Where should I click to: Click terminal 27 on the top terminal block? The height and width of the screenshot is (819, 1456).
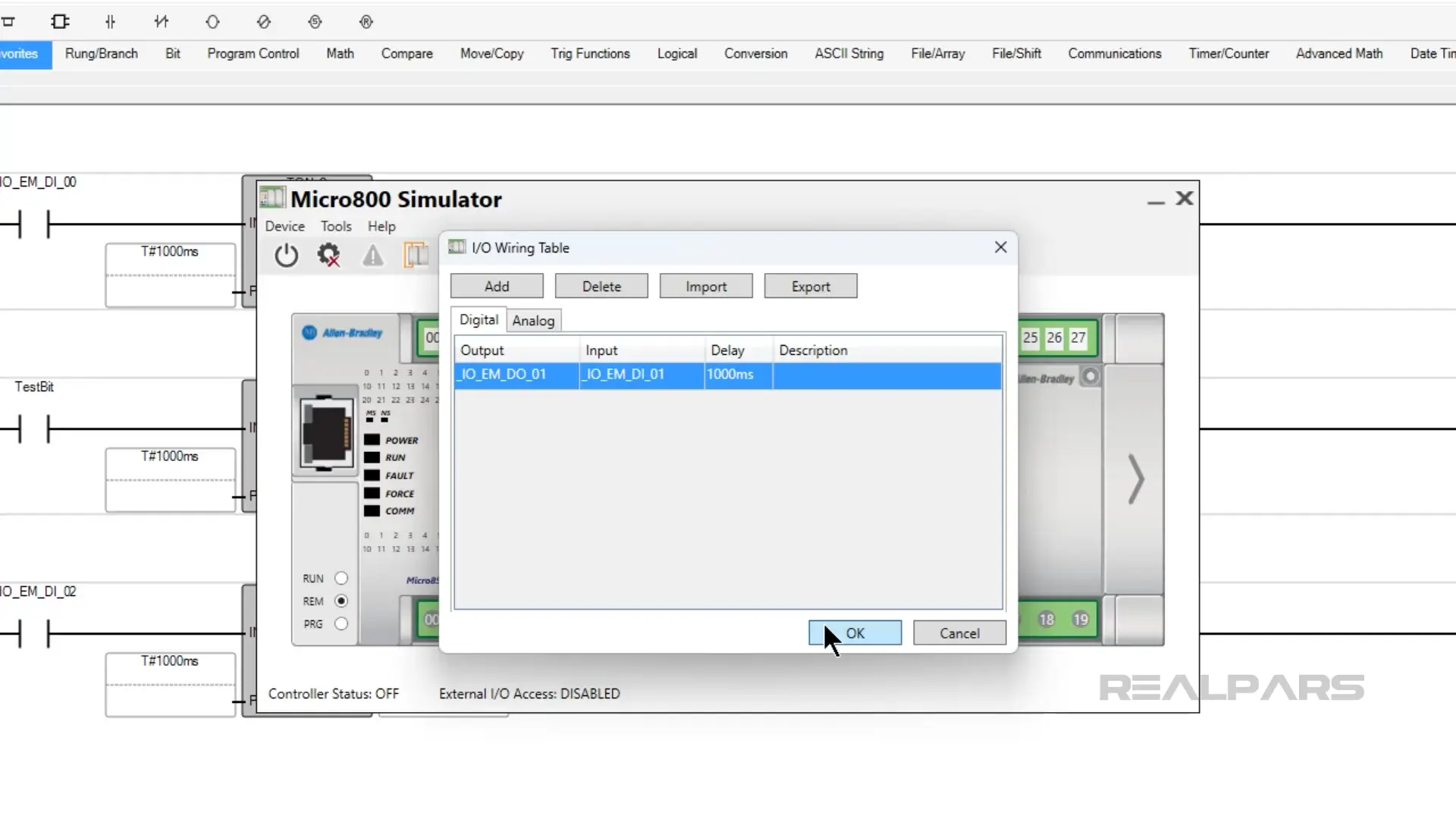coord(1078,338)
